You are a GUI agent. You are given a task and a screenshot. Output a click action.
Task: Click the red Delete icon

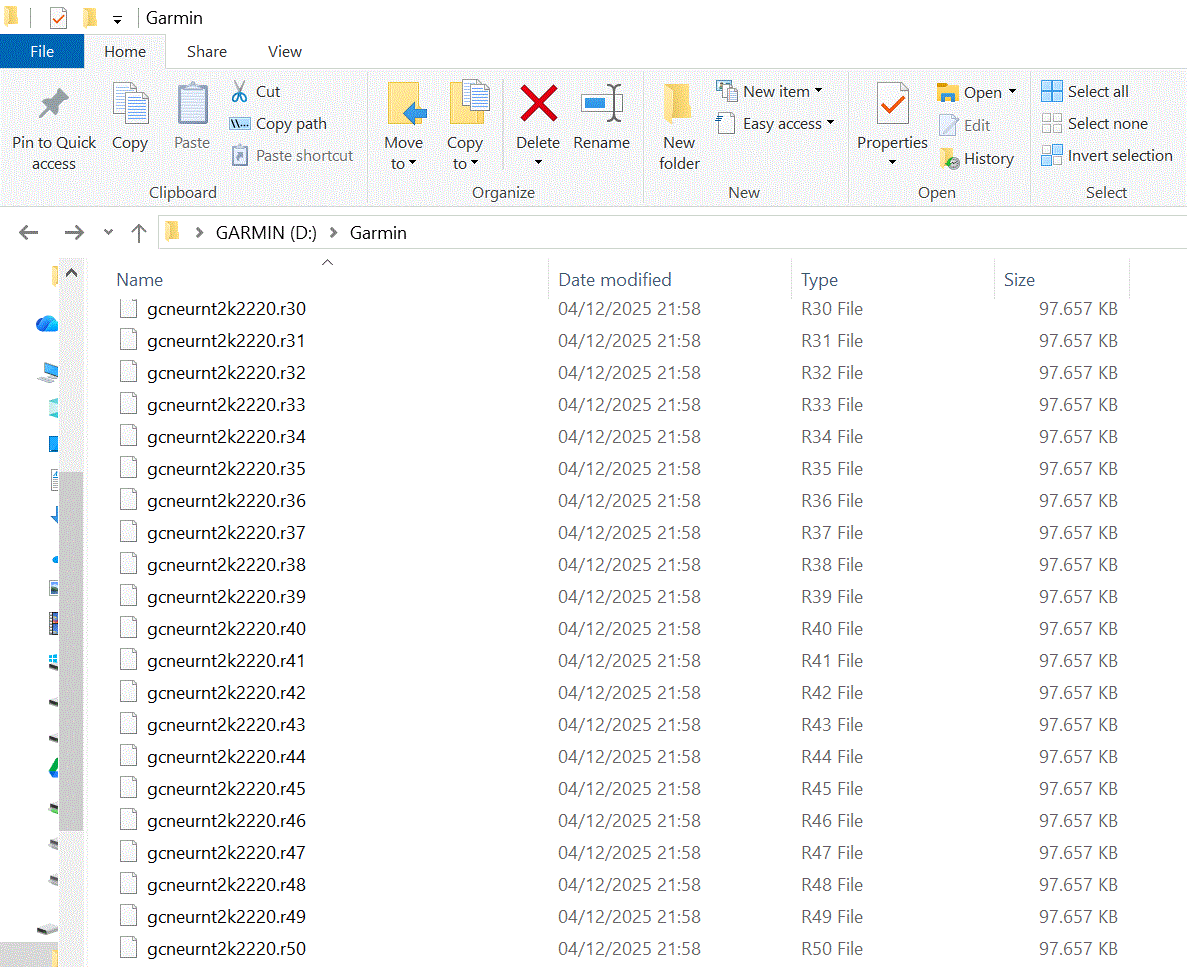click(538, 103)
